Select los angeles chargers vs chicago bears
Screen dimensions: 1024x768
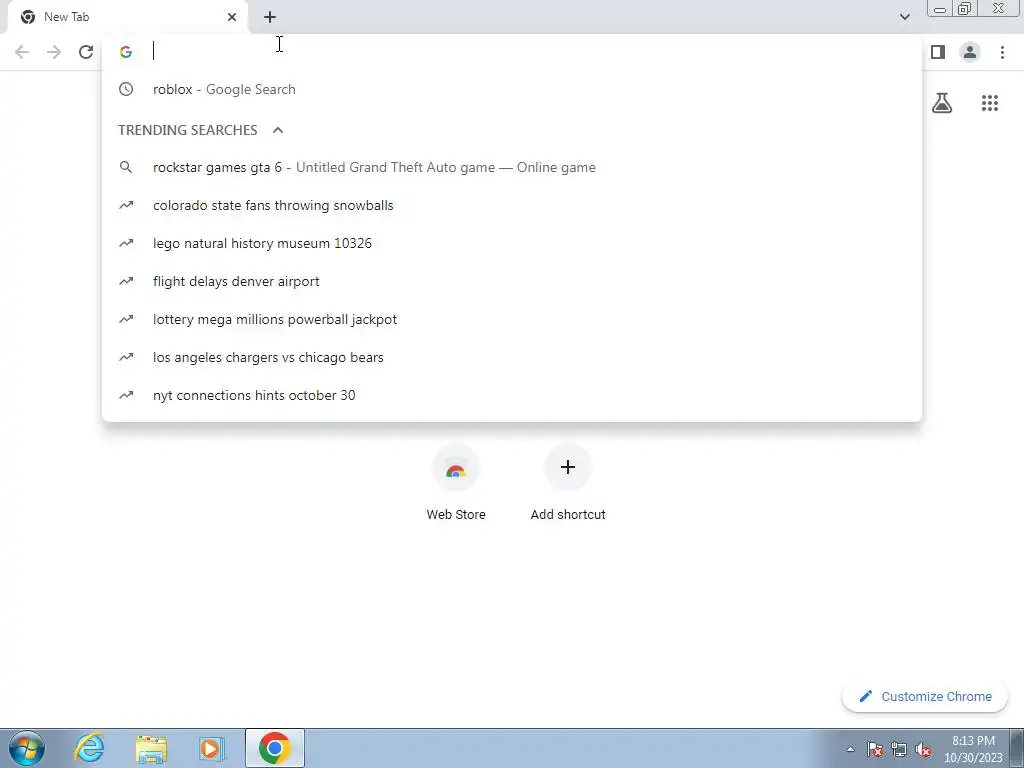pos(512,357)
